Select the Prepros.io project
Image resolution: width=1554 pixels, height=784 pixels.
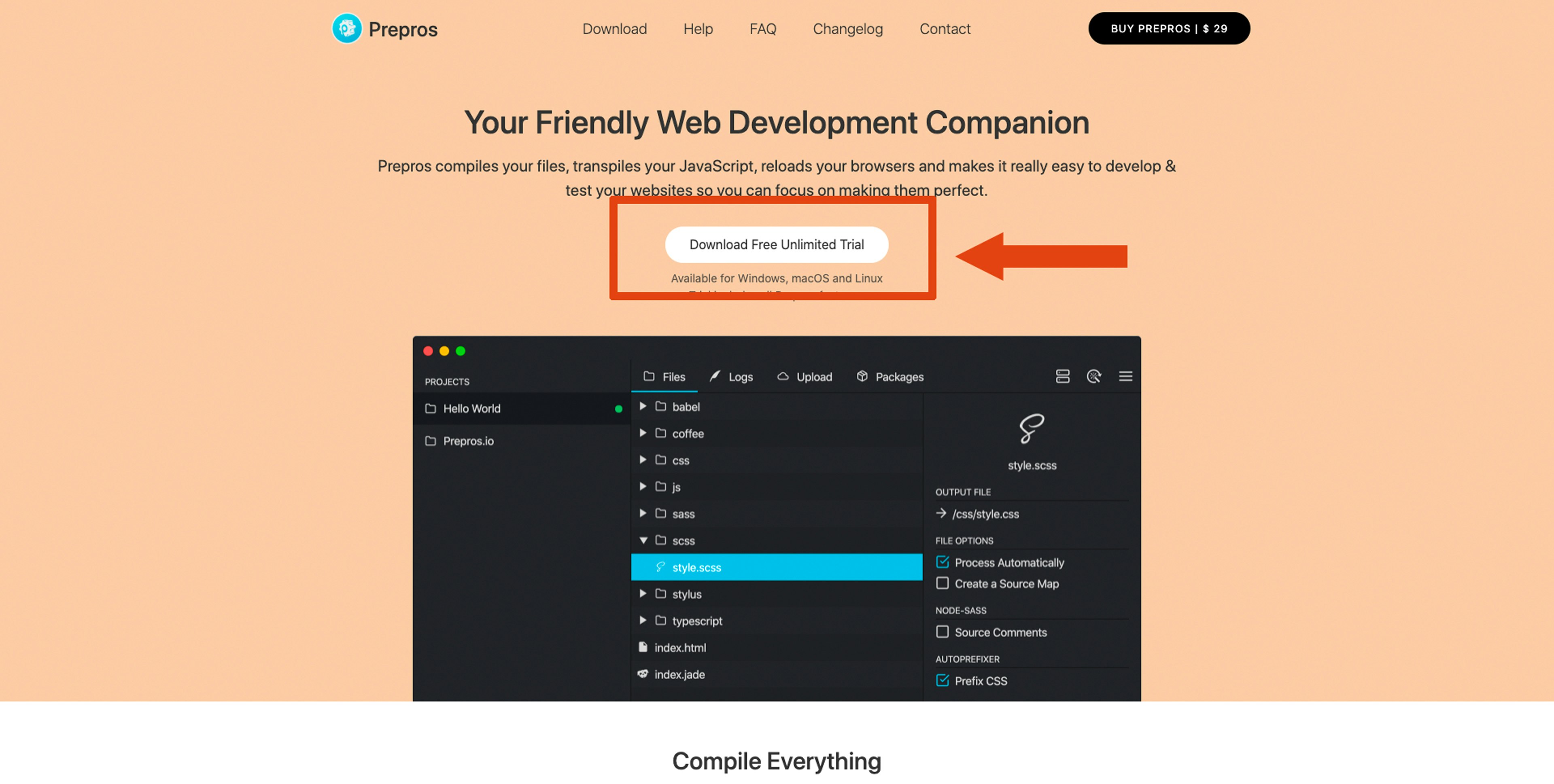click(521, 441)
